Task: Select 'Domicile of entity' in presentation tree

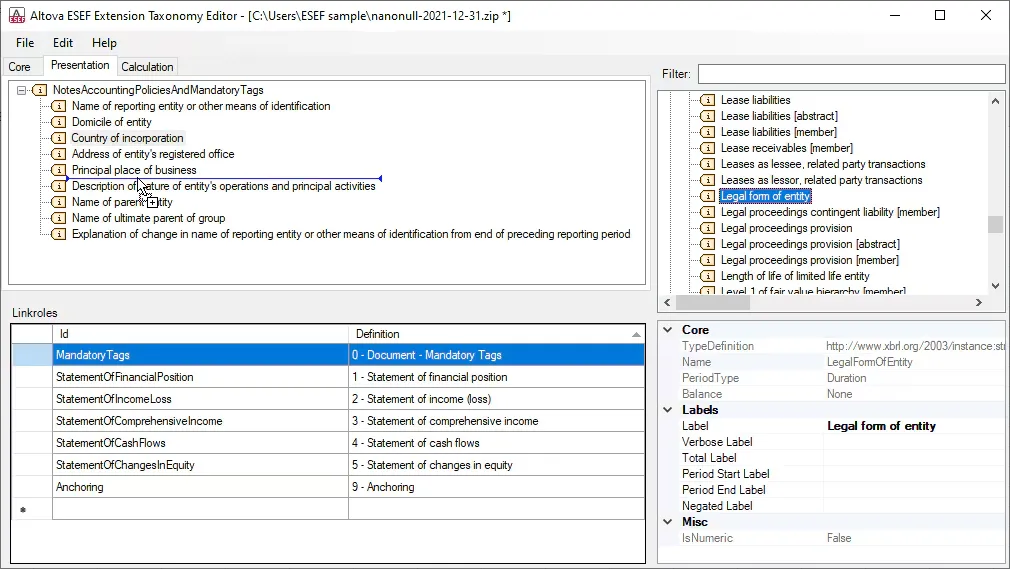Action: 111,122
